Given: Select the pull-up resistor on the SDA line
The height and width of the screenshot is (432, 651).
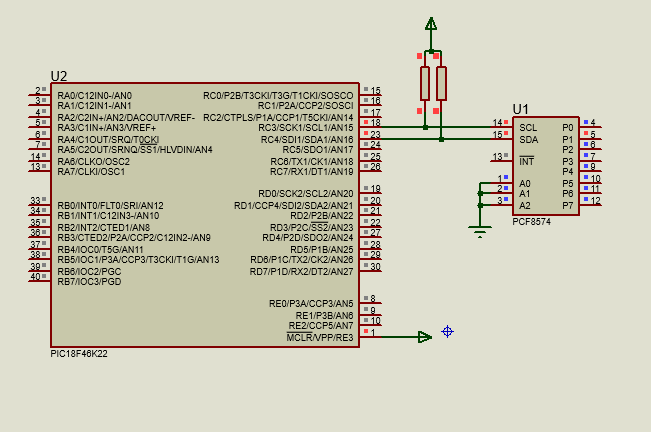Looking at the screenshot, I should pos(441,83).
